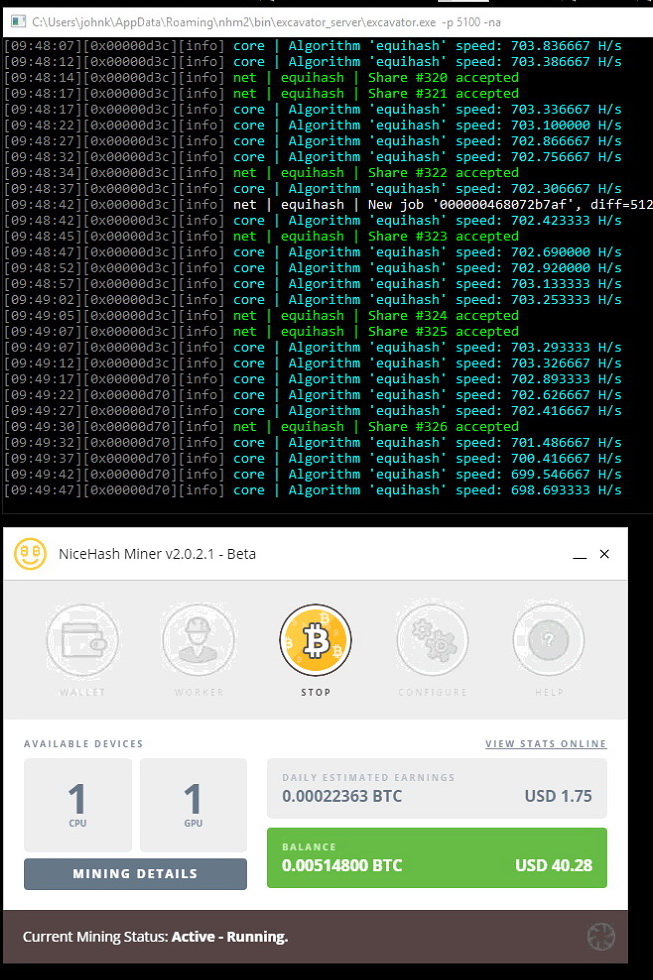Image resolution: width=653 pixels, height=980 pixels.
Task: Click the Current Mining Status bar text
Action: [x=155, y=937]
